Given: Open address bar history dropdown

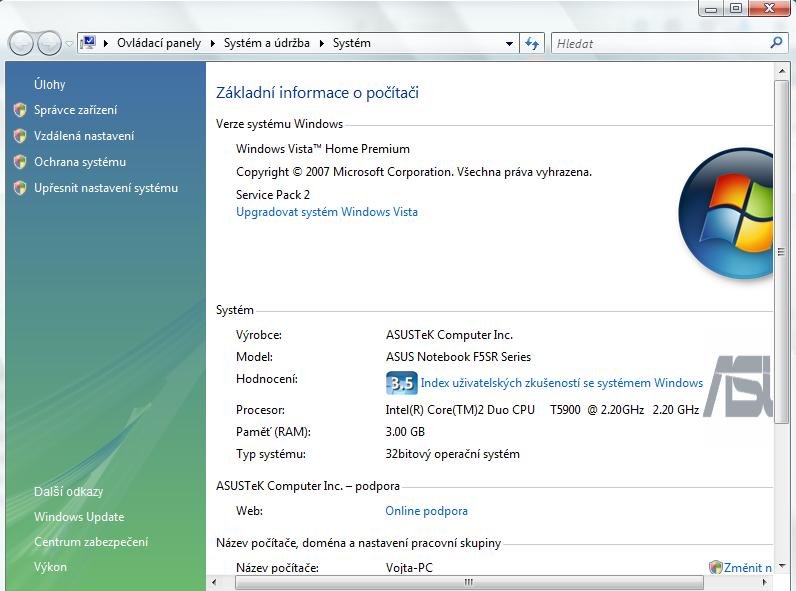Looking at the screenshot, I should pos(509,44).
